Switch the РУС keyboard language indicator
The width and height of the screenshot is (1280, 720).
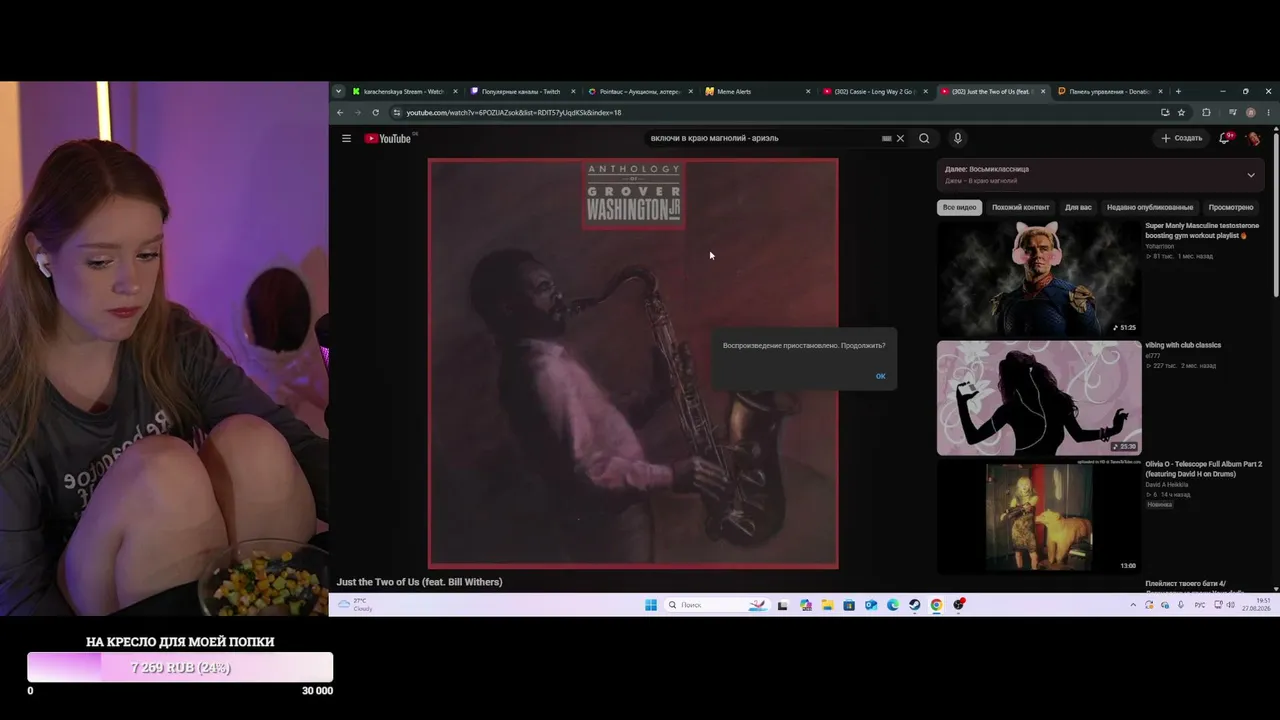(1200, 604)
